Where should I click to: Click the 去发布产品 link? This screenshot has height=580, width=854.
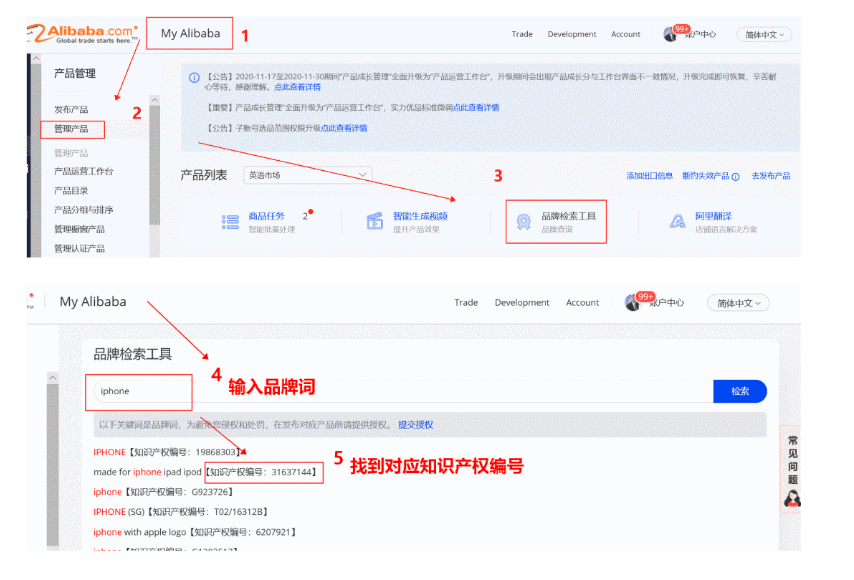(x=771, y=175)
